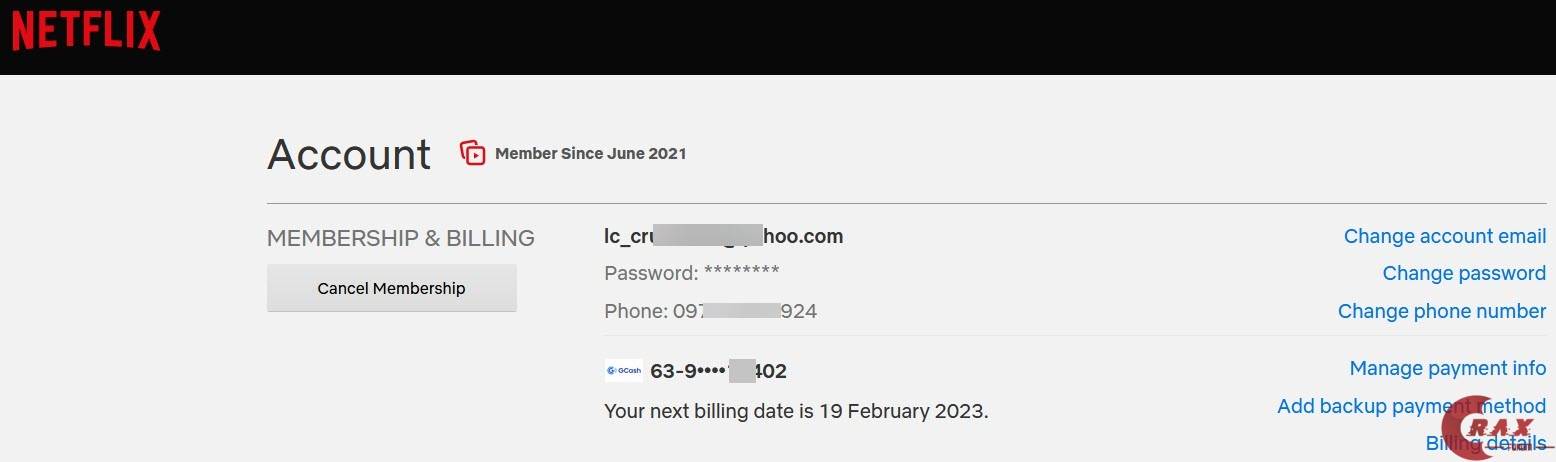The image size is (1556, 462).
Task: Click the masked GCash account number
Action: point(718,371)
